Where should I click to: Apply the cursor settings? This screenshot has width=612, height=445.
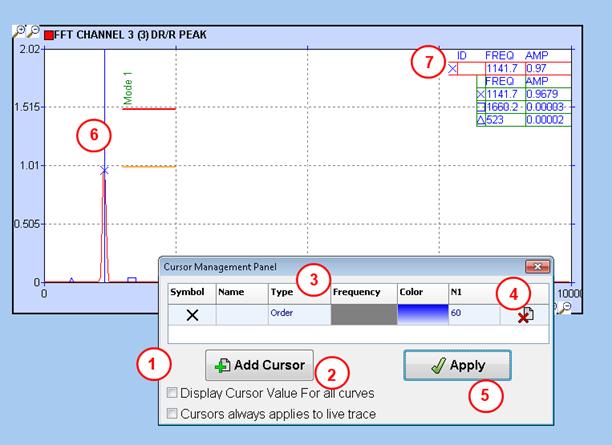click(457, 365)
